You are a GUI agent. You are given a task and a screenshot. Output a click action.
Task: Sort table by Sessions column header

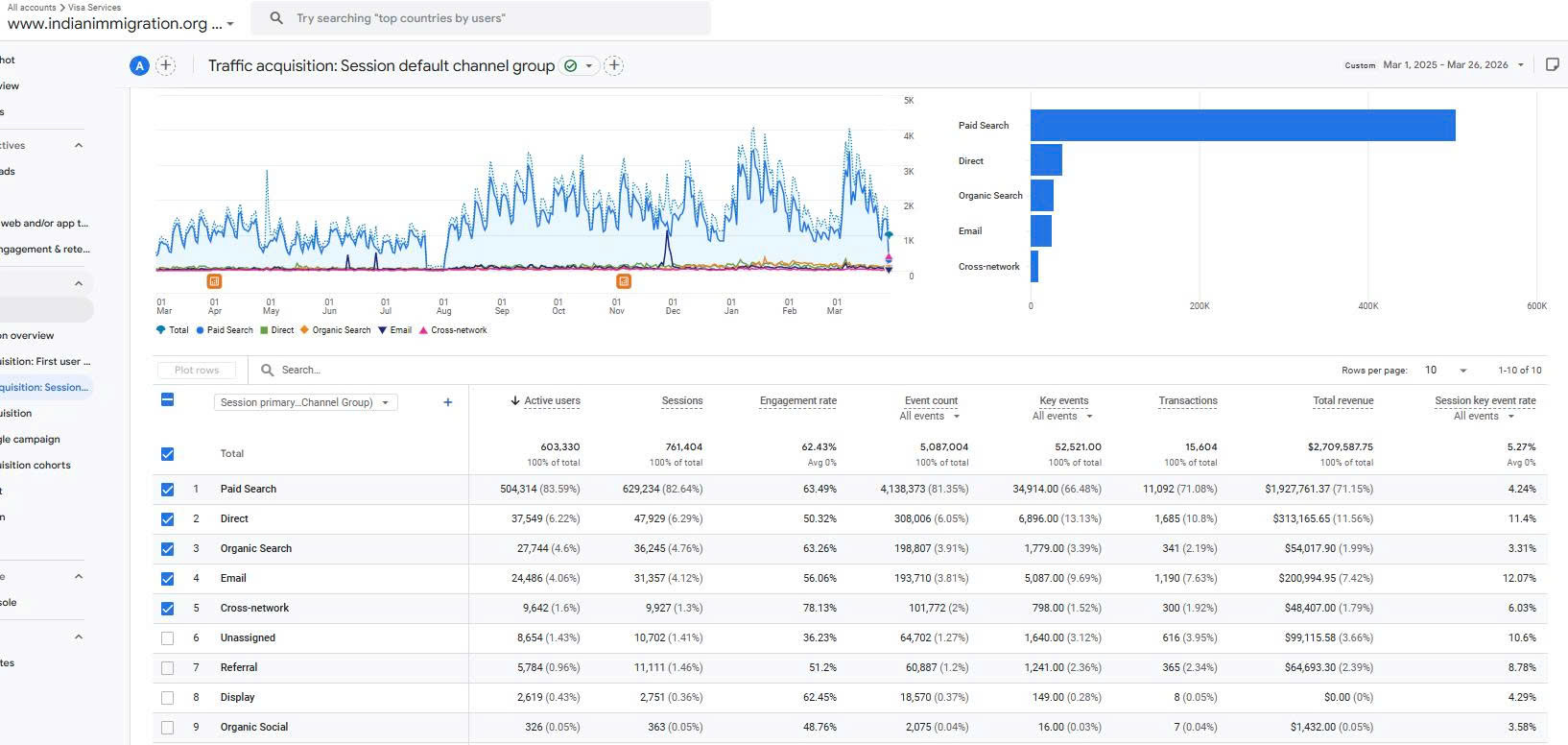click(681, 400)
